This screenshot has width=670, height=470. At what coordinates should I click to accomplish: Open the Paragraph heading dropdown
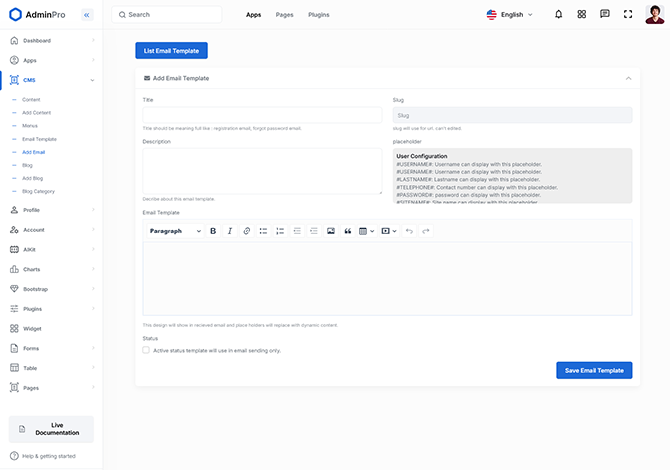[175, 231]
